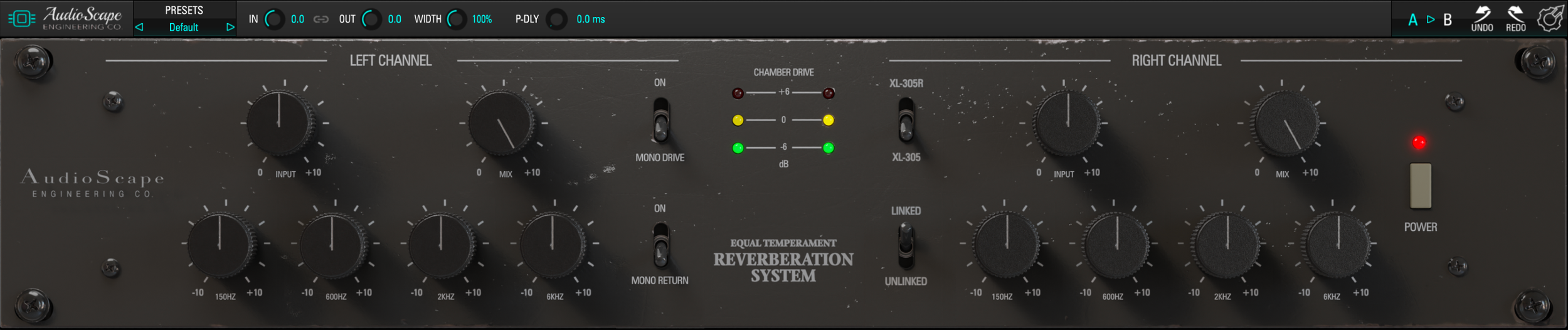The height and width of the screenshot is (330, 1568).
Task: Click the RIGHT CHANNEL heading
Action: pyautogui.click(x=1176, y=60)
